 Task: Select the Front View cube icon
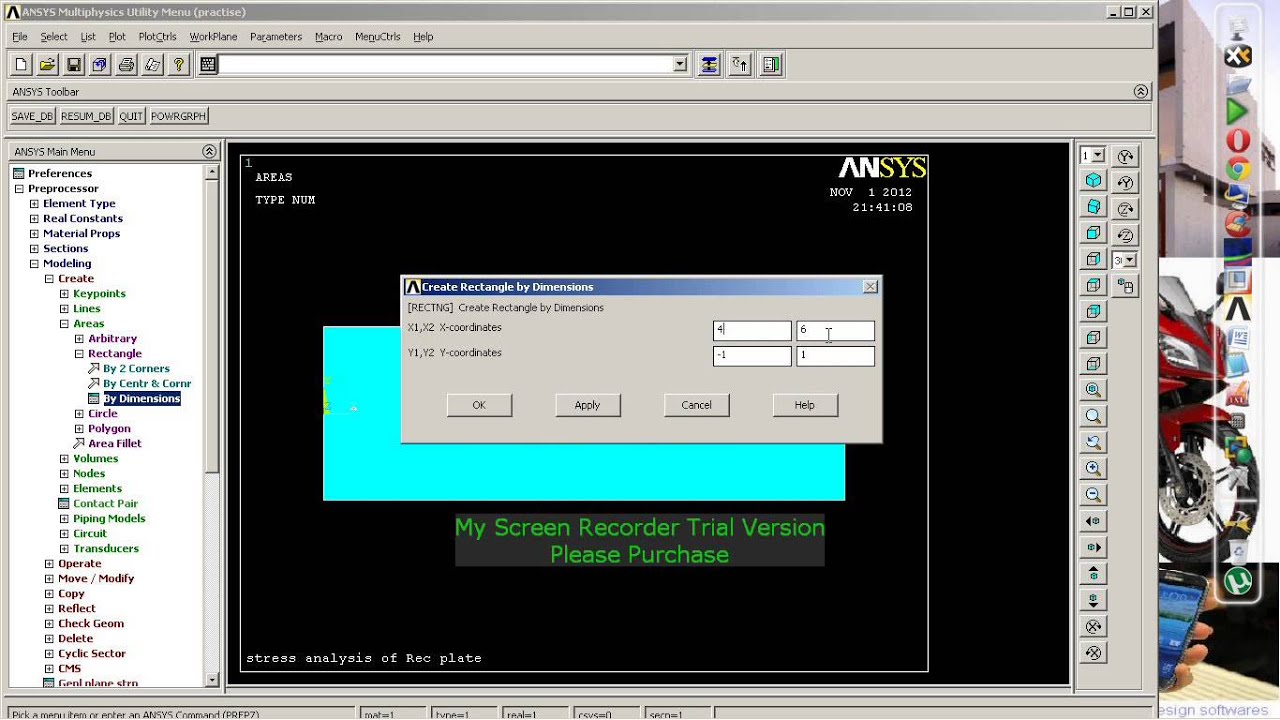pyautogui.click(x=1093, y=233)
